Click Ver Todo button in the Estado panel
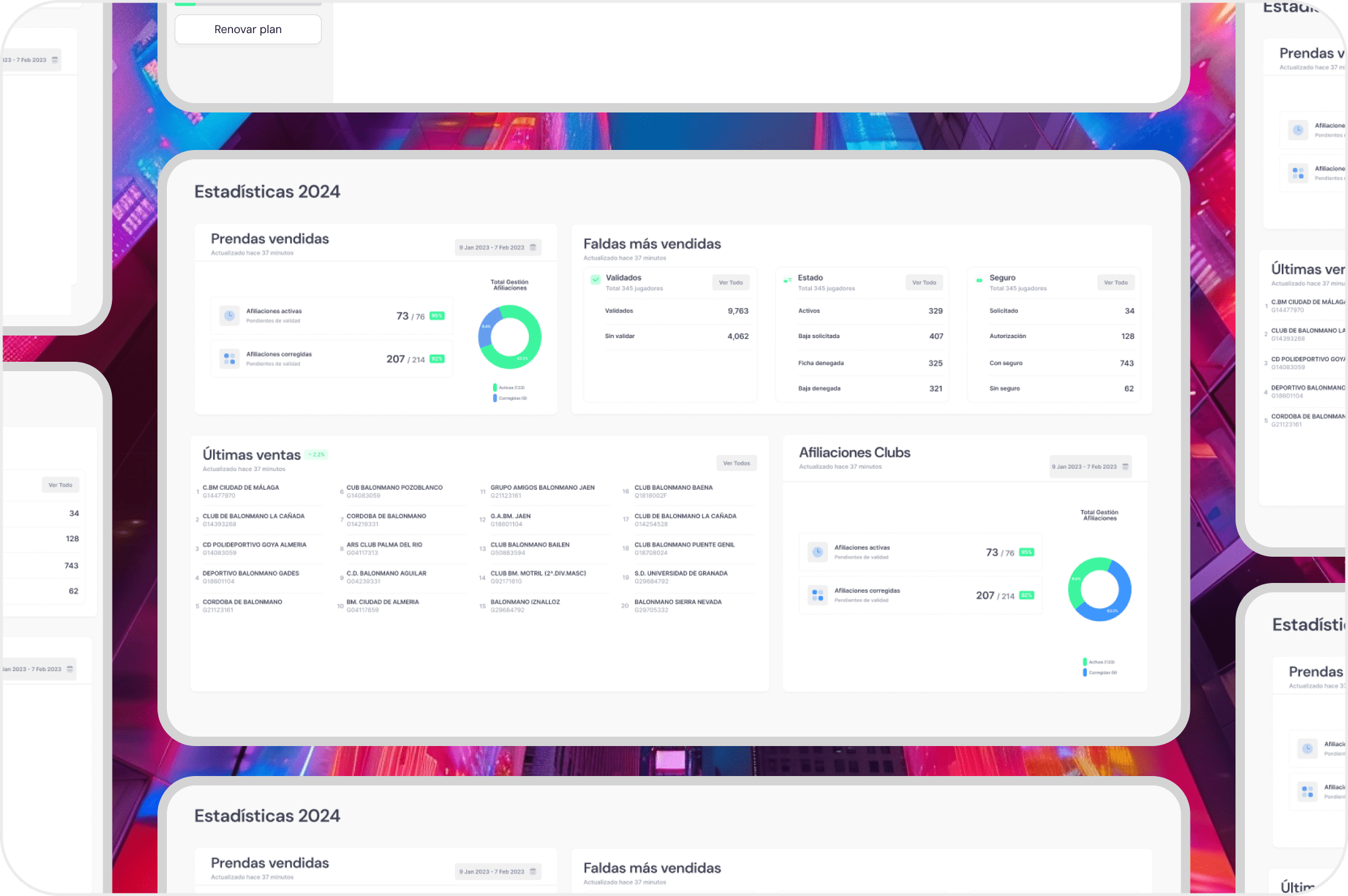The image size is (1348, 896). click(924, 282)
